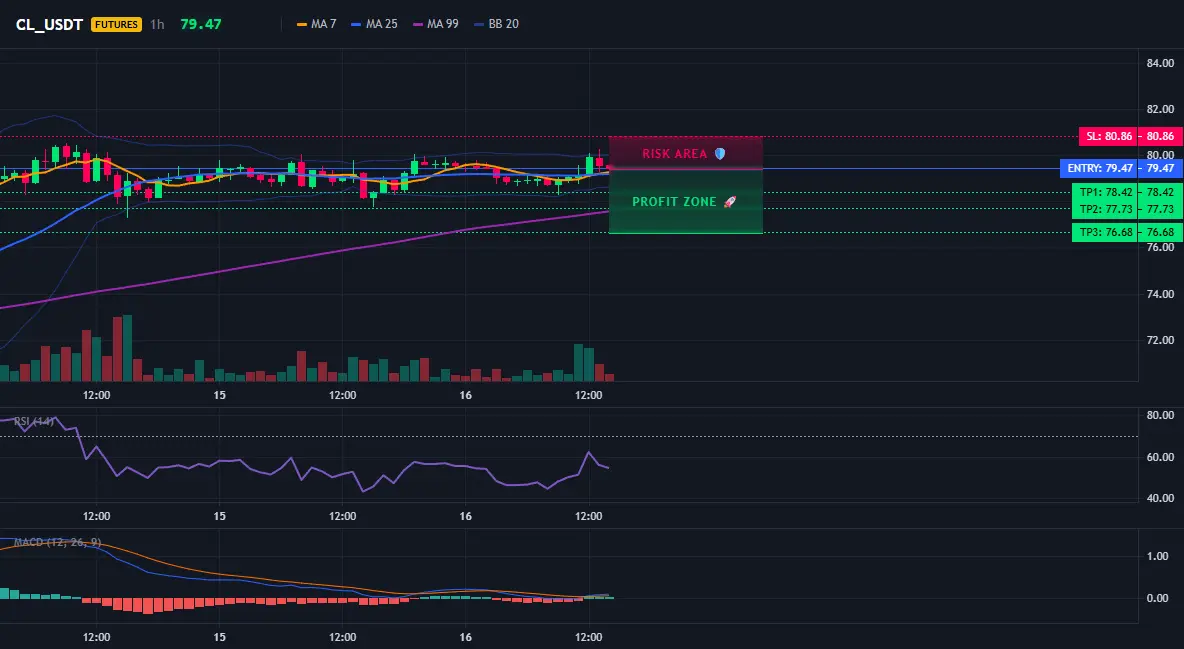Click the TP1: 78.42 price tag
1184x649 pixels.
[x=1105, y=193]
